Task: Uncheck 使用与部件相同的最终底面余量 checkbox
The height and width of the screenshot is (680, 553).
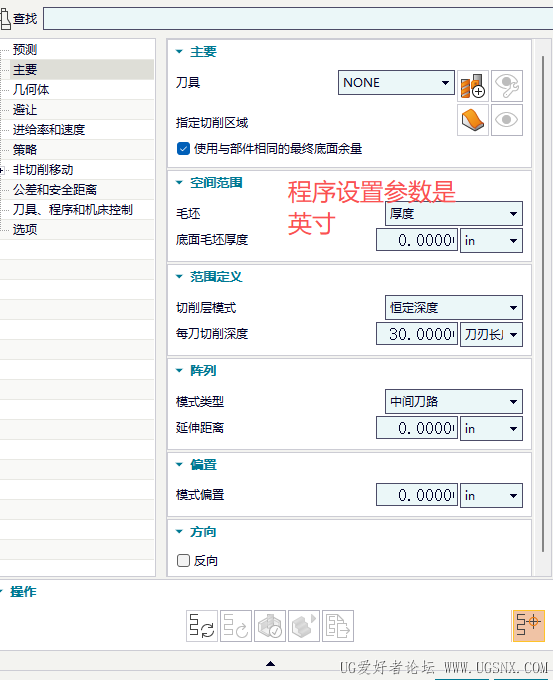Action: point(183,149)
